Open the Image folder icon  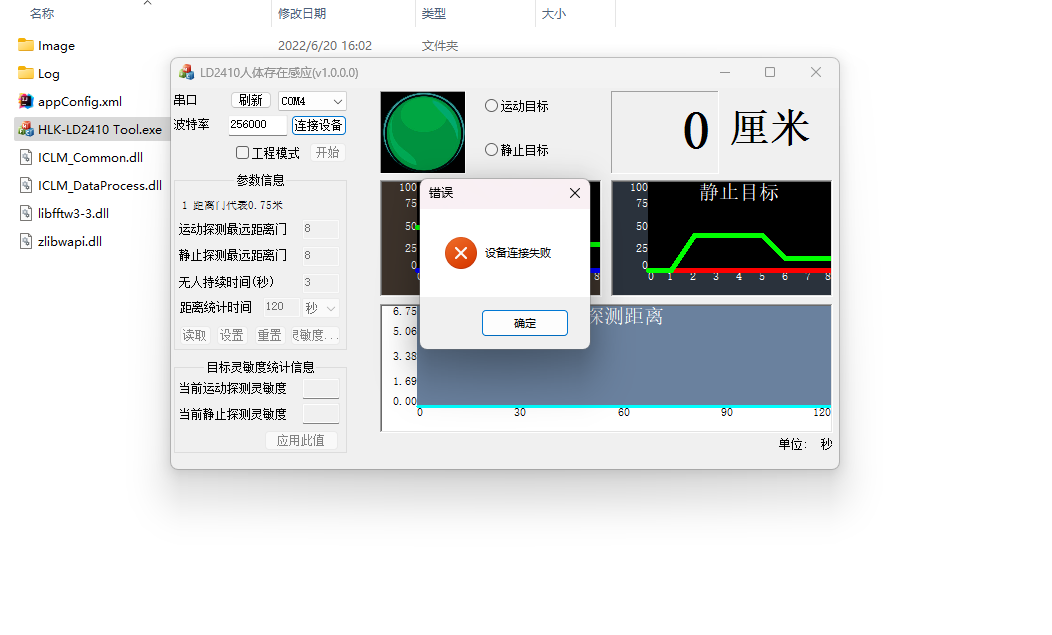point(25,45)
